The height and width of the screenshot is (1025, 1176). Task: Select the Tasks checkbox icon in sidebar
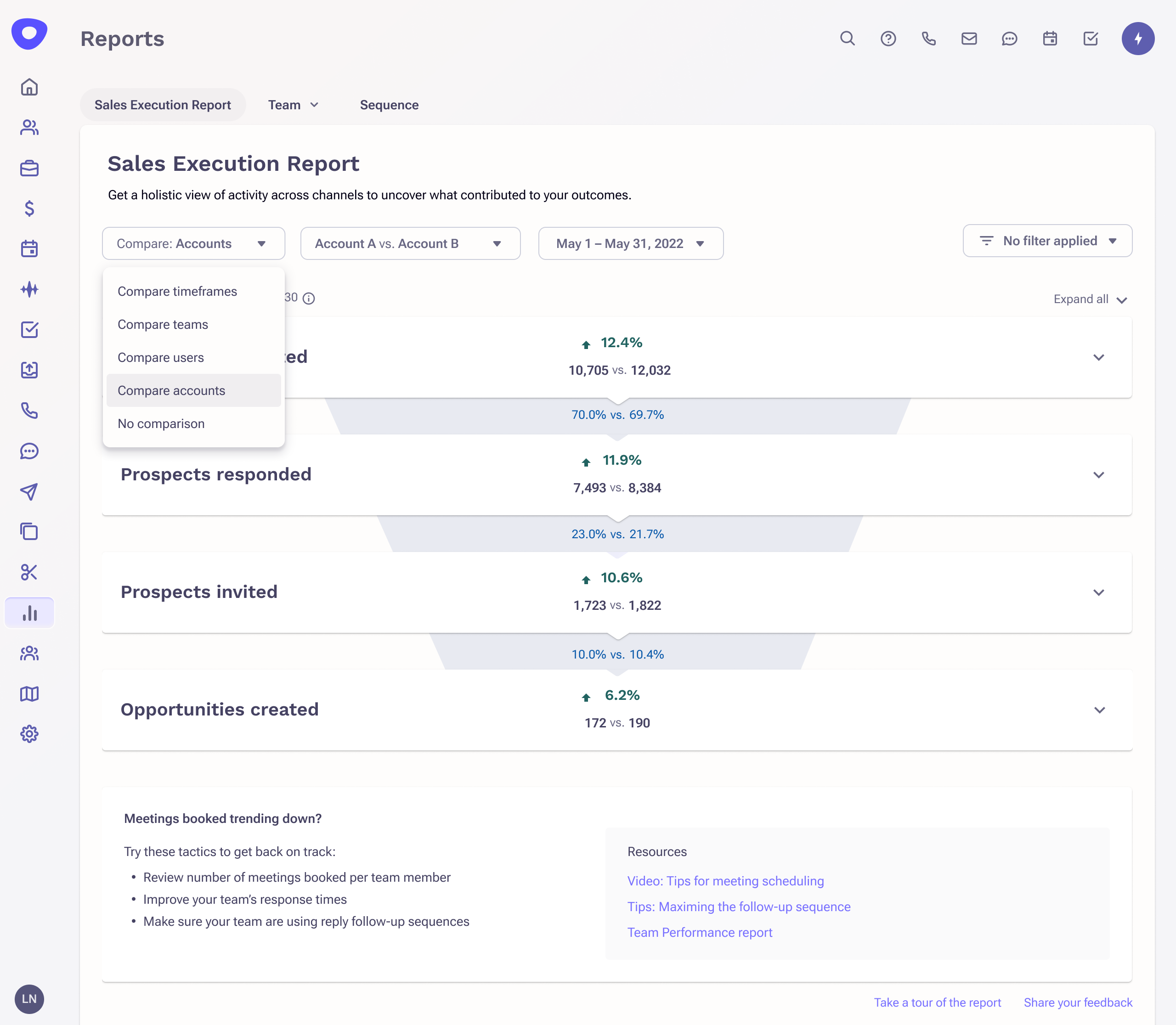[29, 330]
